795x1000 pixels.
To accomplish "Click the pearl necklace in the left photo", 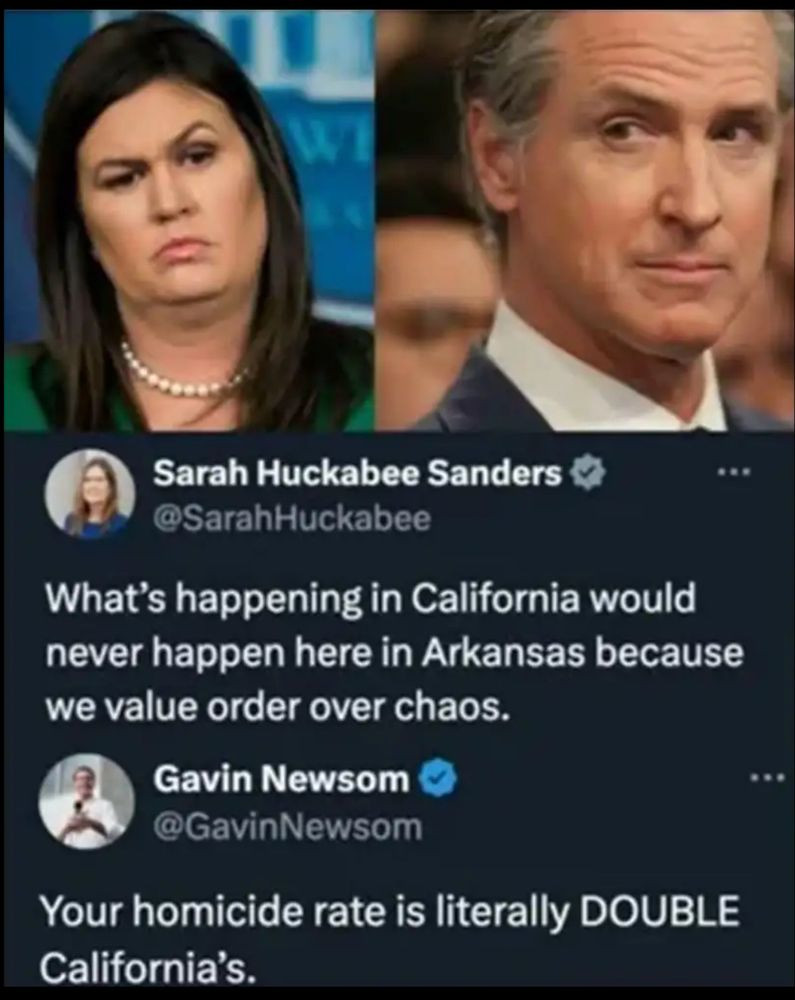I will [x=182, y=375].
